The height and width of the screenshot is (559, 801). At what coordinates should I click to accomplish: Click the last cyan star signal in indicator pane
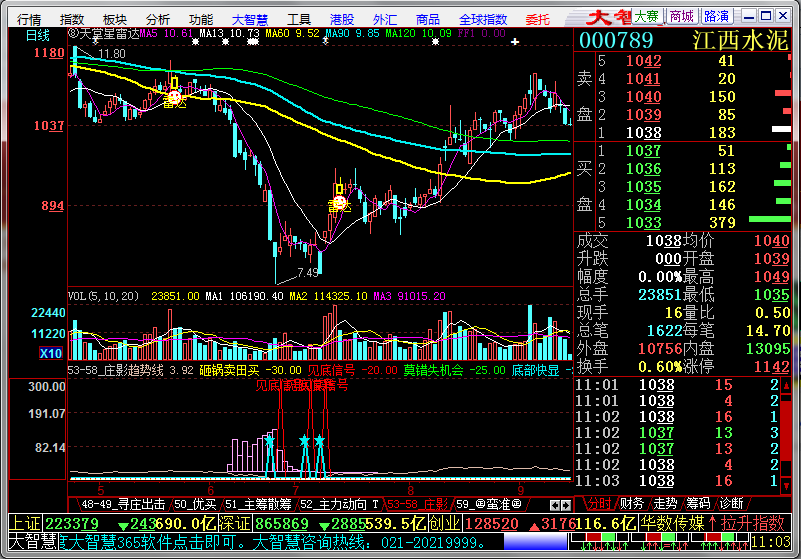[x=319, y=440]
